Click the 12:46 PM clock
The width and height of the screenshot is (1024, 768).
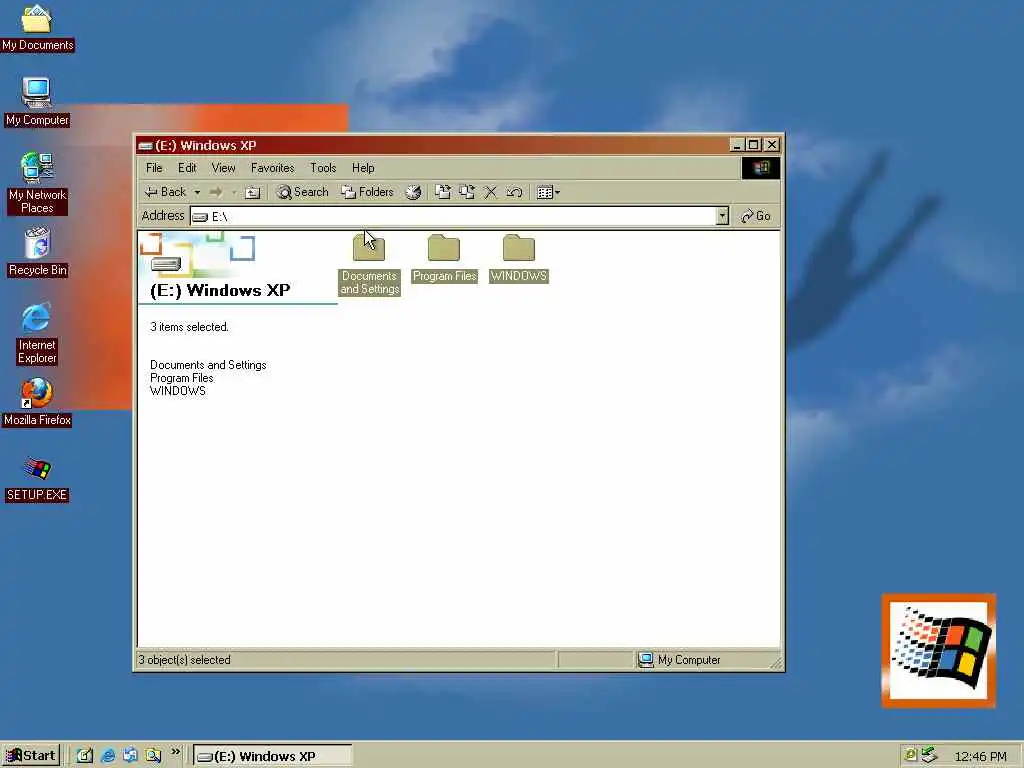(x=980, y=756)
